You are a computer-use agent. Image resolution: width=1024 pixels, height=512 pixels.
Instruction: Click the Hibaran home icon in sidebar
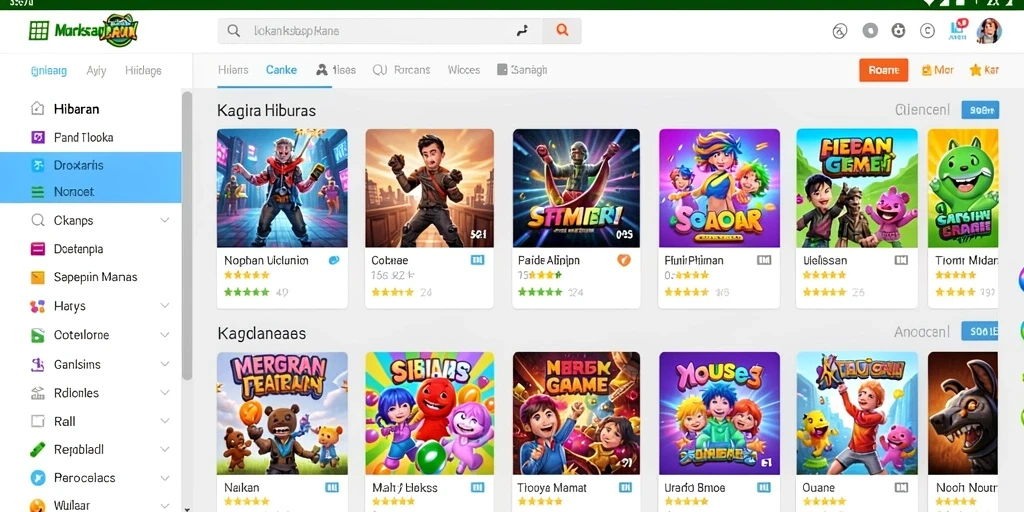38,109
